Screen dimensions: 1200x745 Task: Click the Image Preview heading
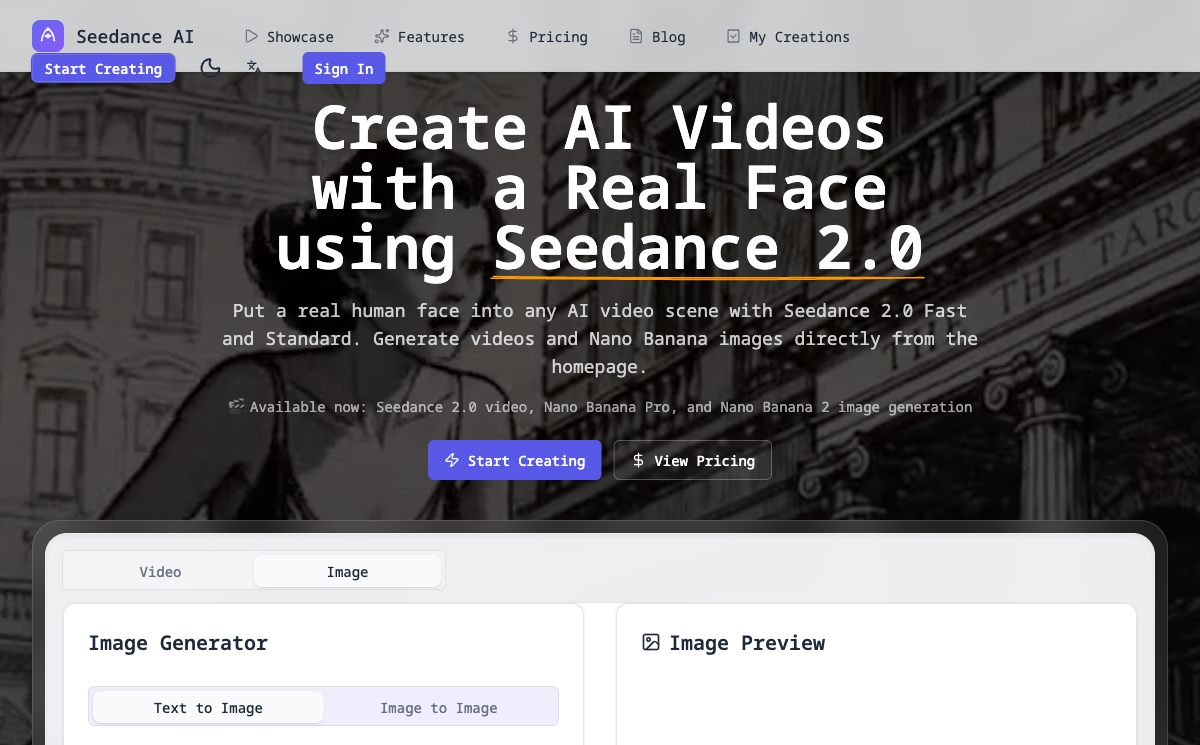pos(747,642)
